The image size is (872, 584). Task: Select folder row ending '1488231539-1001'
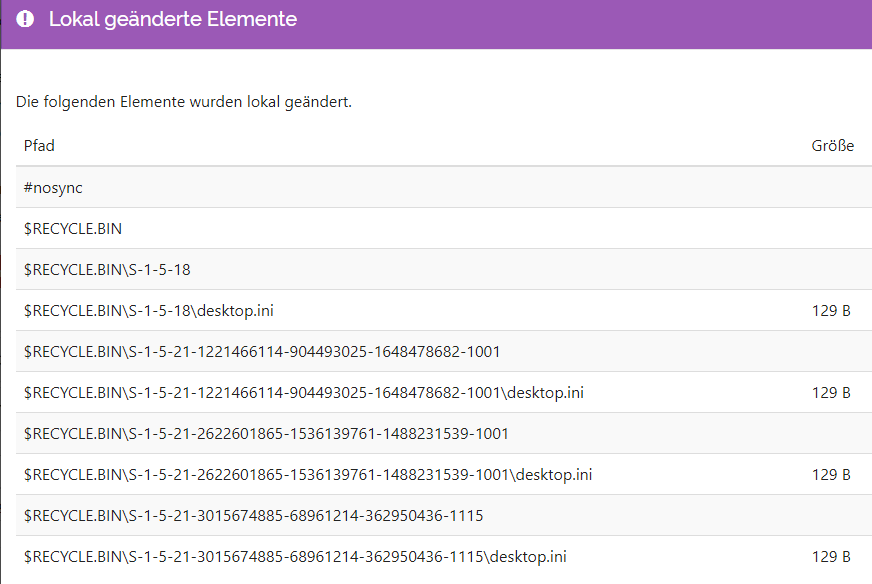click(444, 434)
